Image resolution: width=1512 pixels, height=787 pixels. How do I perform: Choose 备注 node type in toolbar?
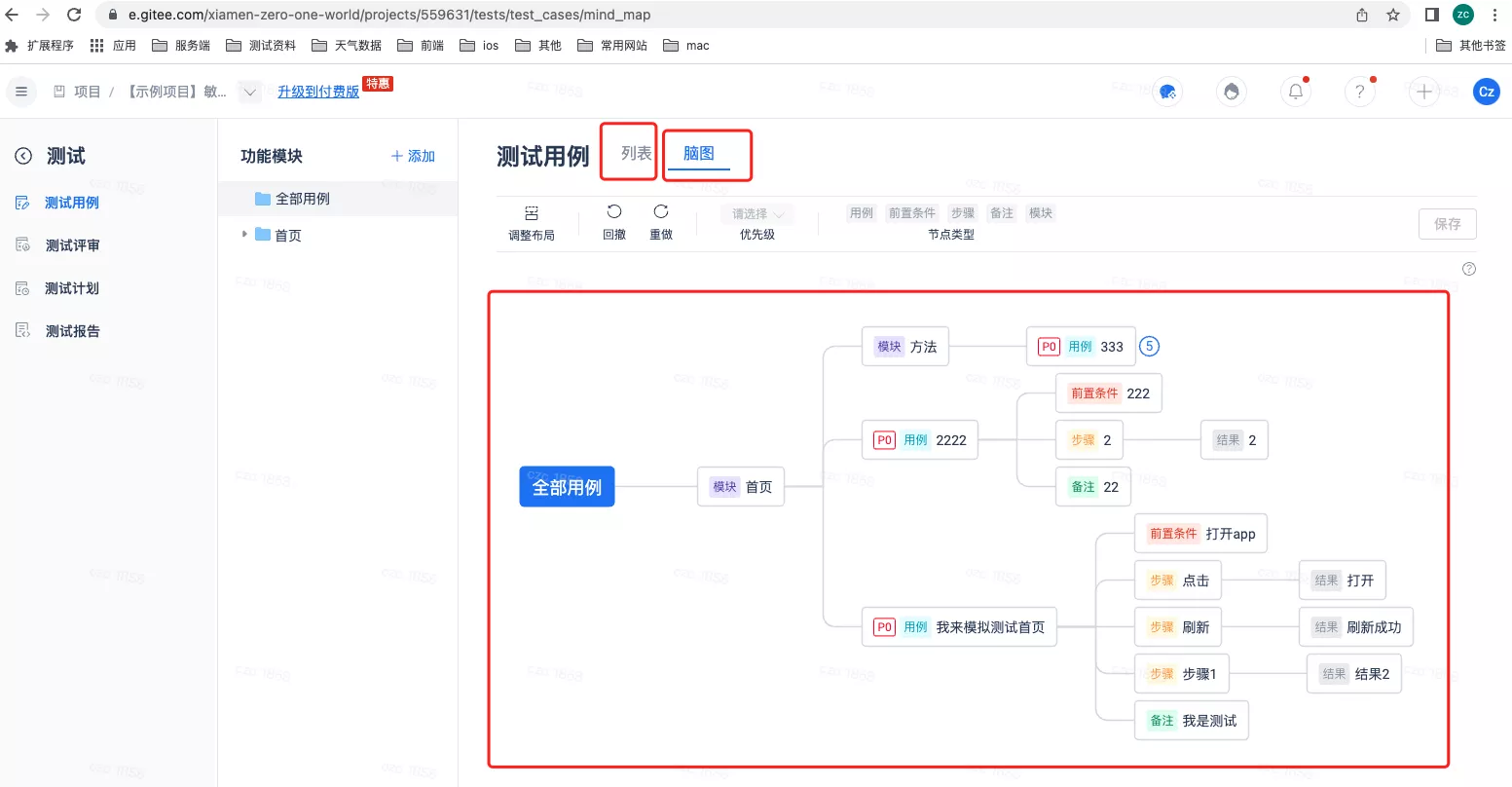[1002, 213]
